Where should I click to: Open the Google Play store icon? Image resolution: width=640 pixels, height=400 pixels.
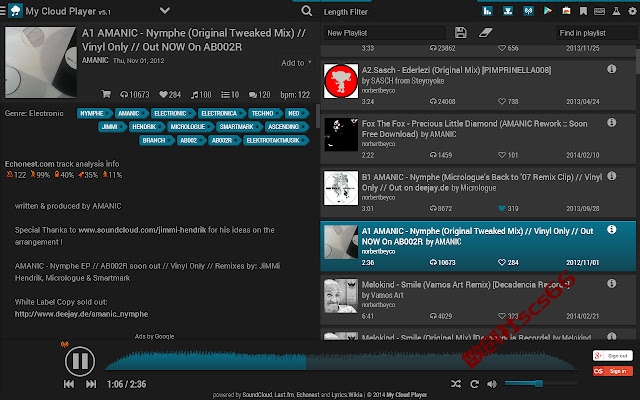548,11
